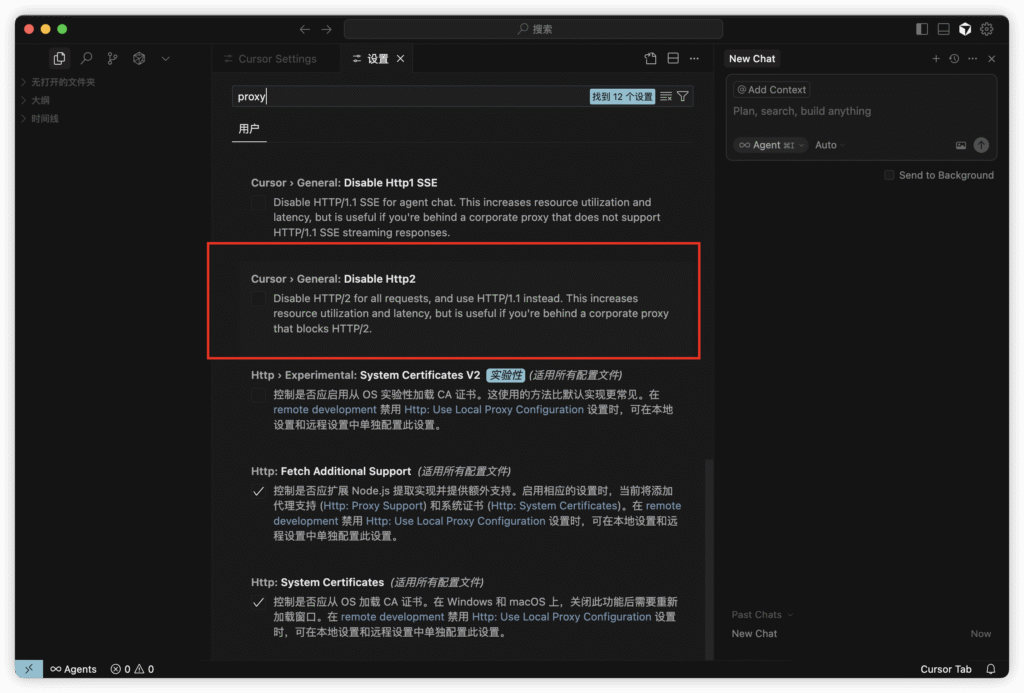Viewport: 1024px width, 693px height.
Task: Show chat history clock icon
Action: click(954, 59)
